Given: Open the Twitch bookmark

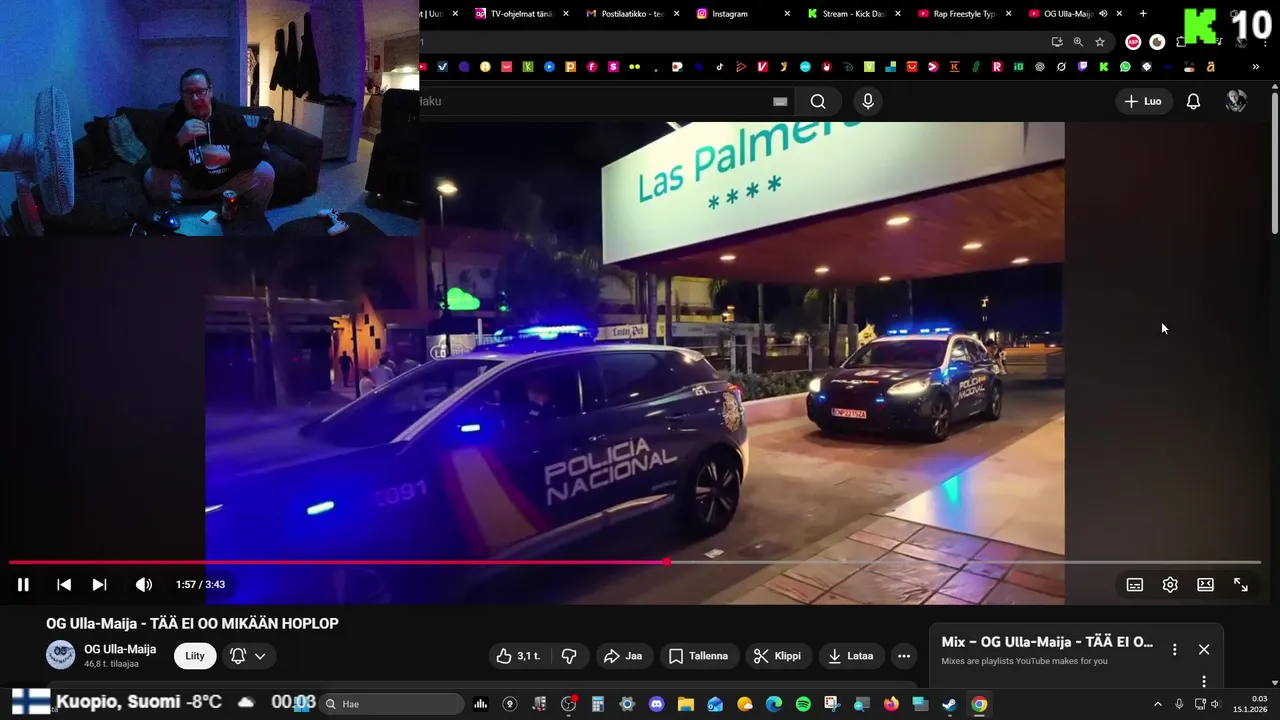Looking at the screenshot, I should tap(1082, 67).
